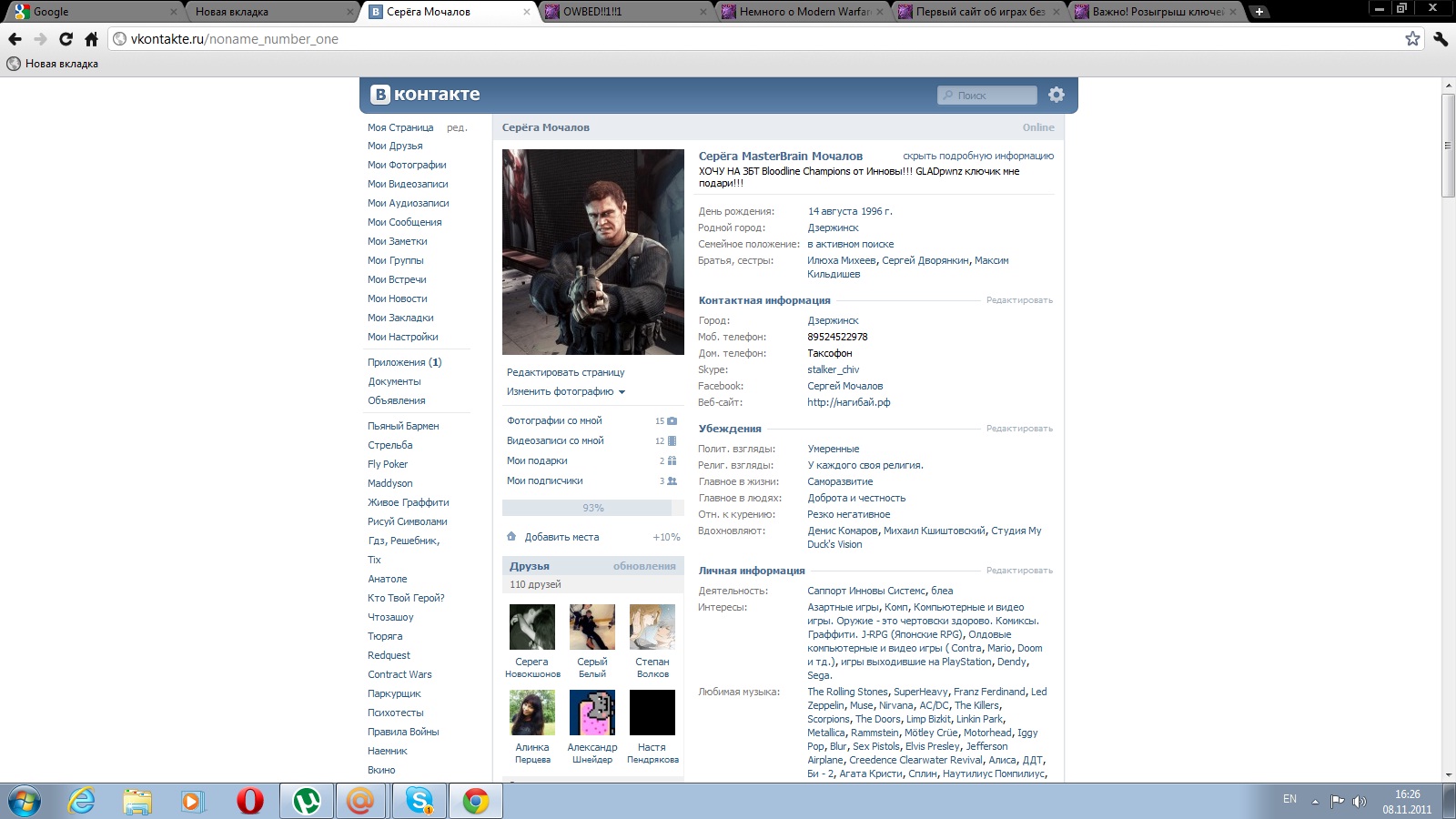Reload the page with the refresh icon
Viewport: 1456px width, 819px height.
point(66,39)
